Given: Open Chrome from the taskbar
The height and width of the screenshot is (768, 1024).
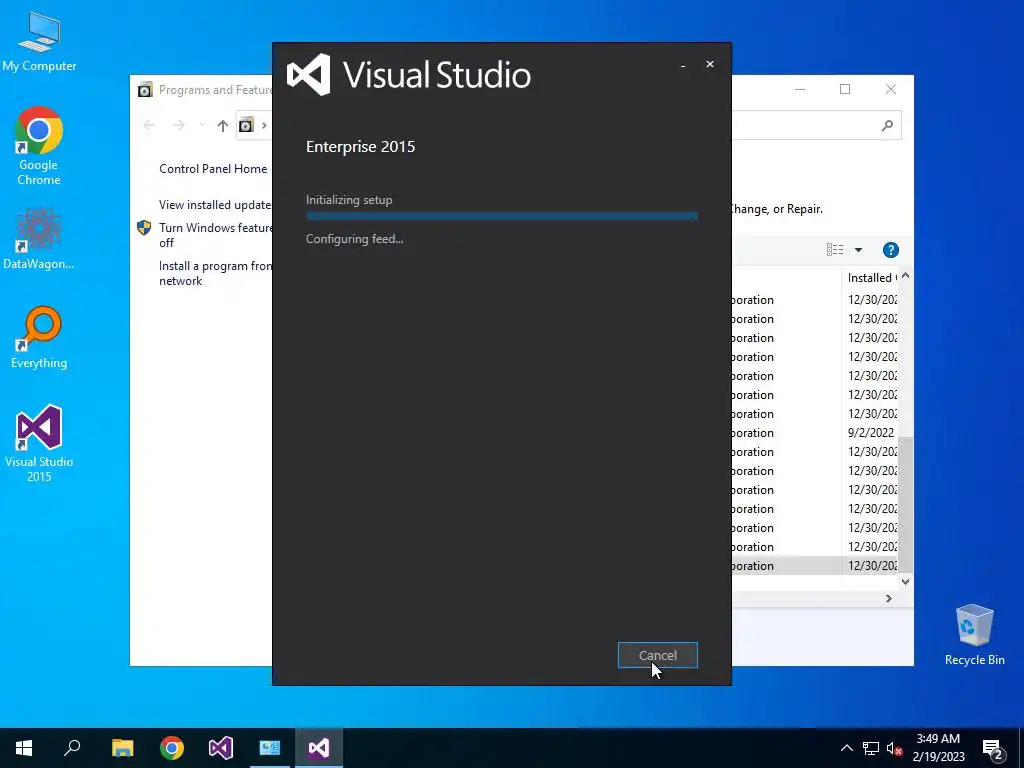Looking at the screenshot, I should [x=172, y=748].
